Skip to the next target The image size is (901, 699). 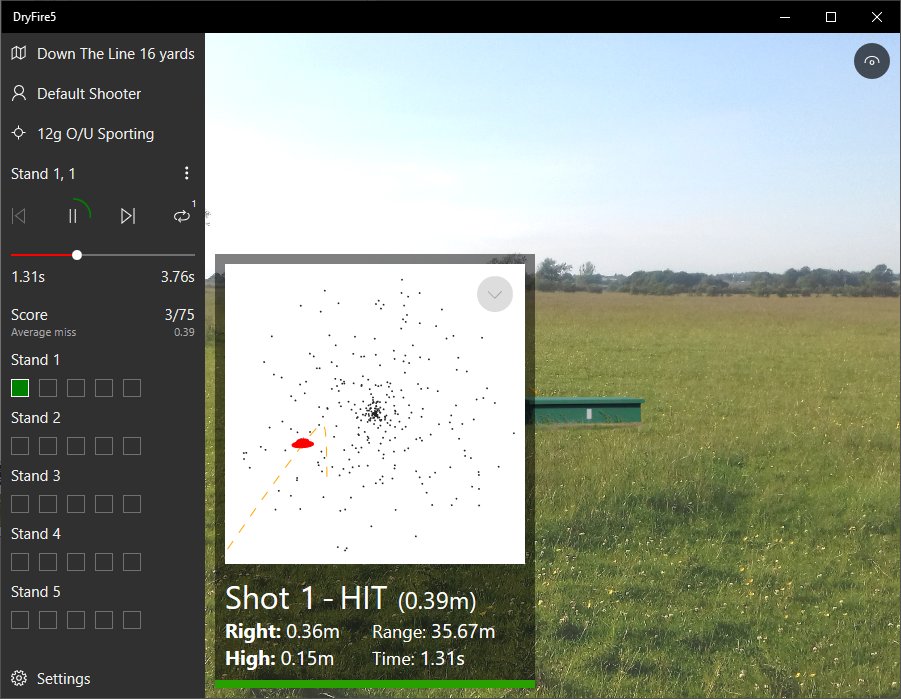[128, 216]
